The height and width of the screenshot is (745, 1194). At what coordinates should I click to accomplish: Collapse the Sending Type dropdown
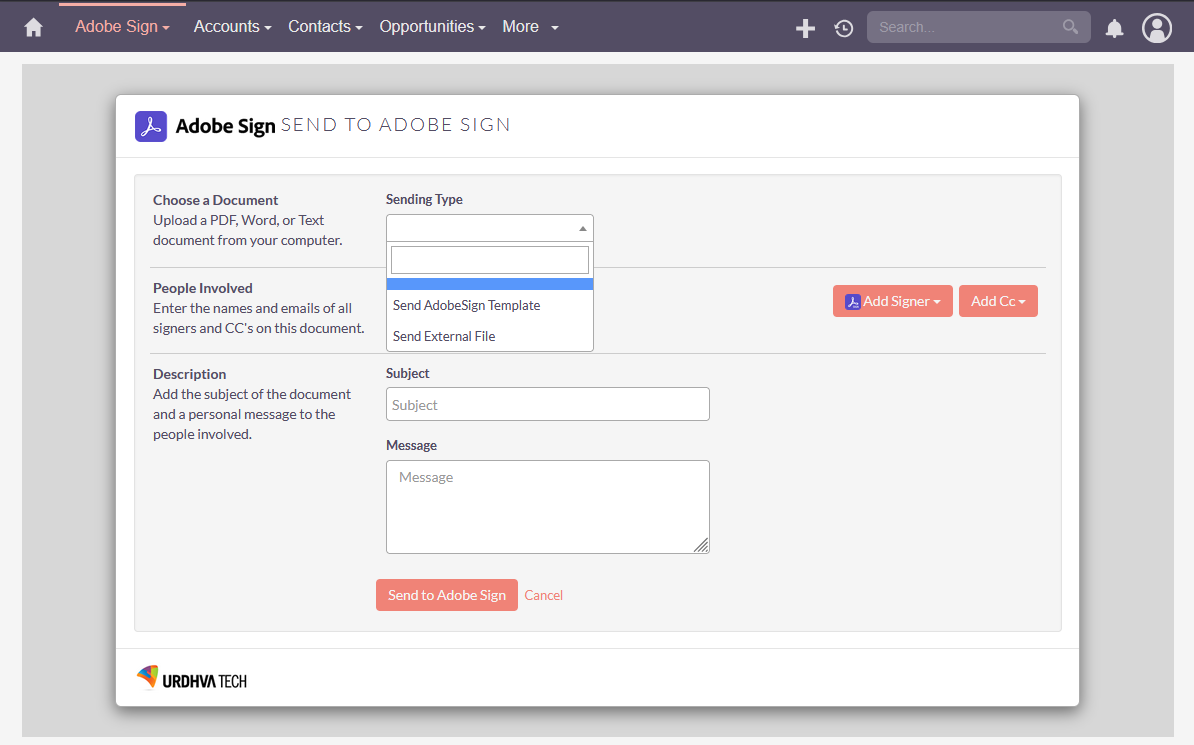pyautogui.click(x=582, y=227)
